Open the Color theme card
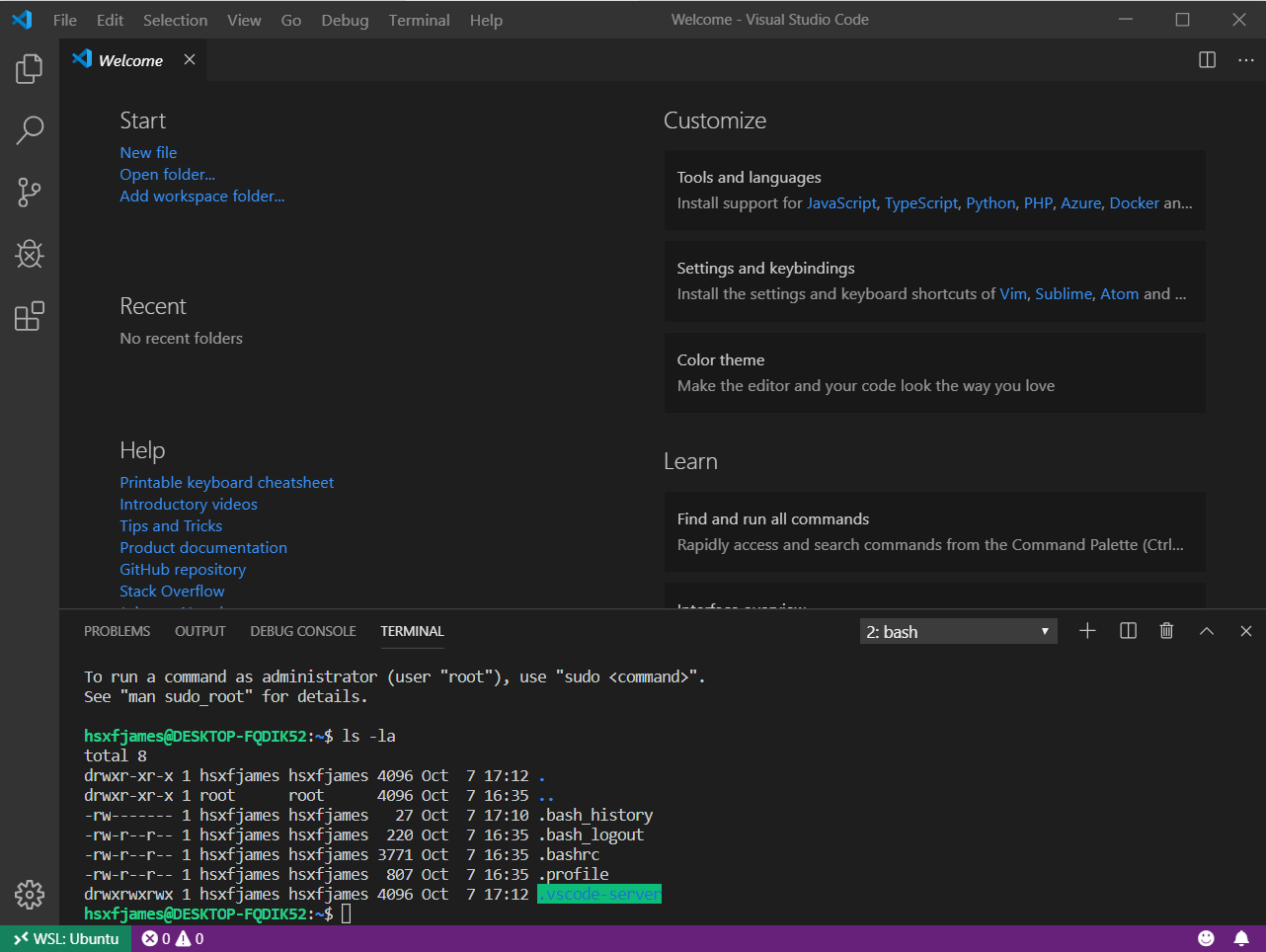Viewport: 1266px width, 952px height. pos(935,372)
